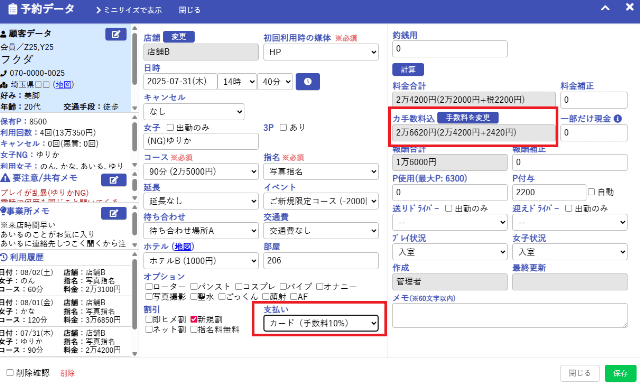The height and width of the screenshot is (386, 640).
Task: Open the 待ち合わせ dropdown
Action: 201,231
